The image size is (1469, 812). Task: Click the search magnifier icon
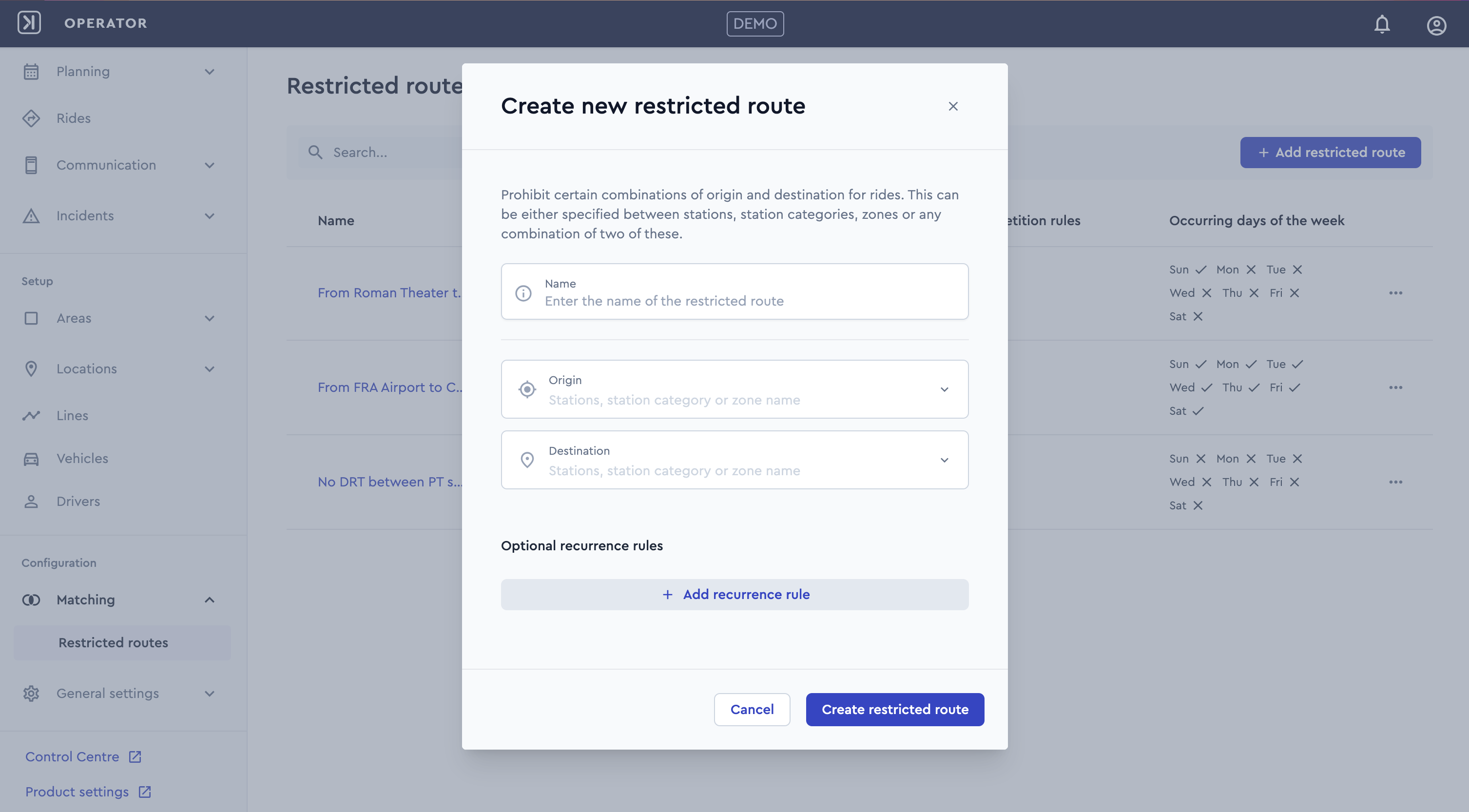(315, 152)
